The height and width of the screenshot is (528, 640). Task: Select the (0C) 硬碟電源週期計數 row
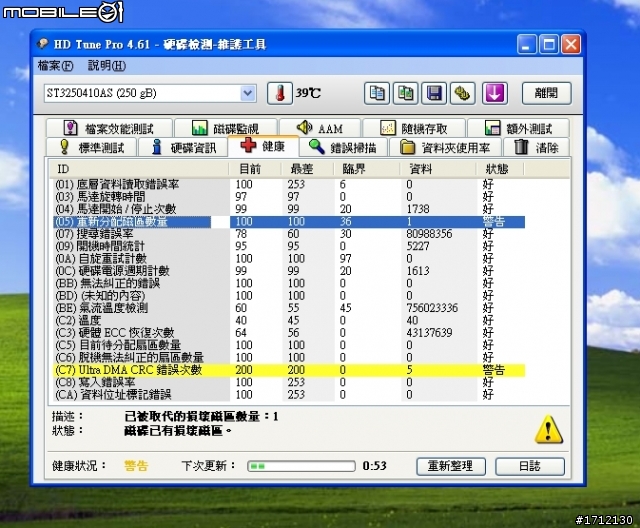289,271
